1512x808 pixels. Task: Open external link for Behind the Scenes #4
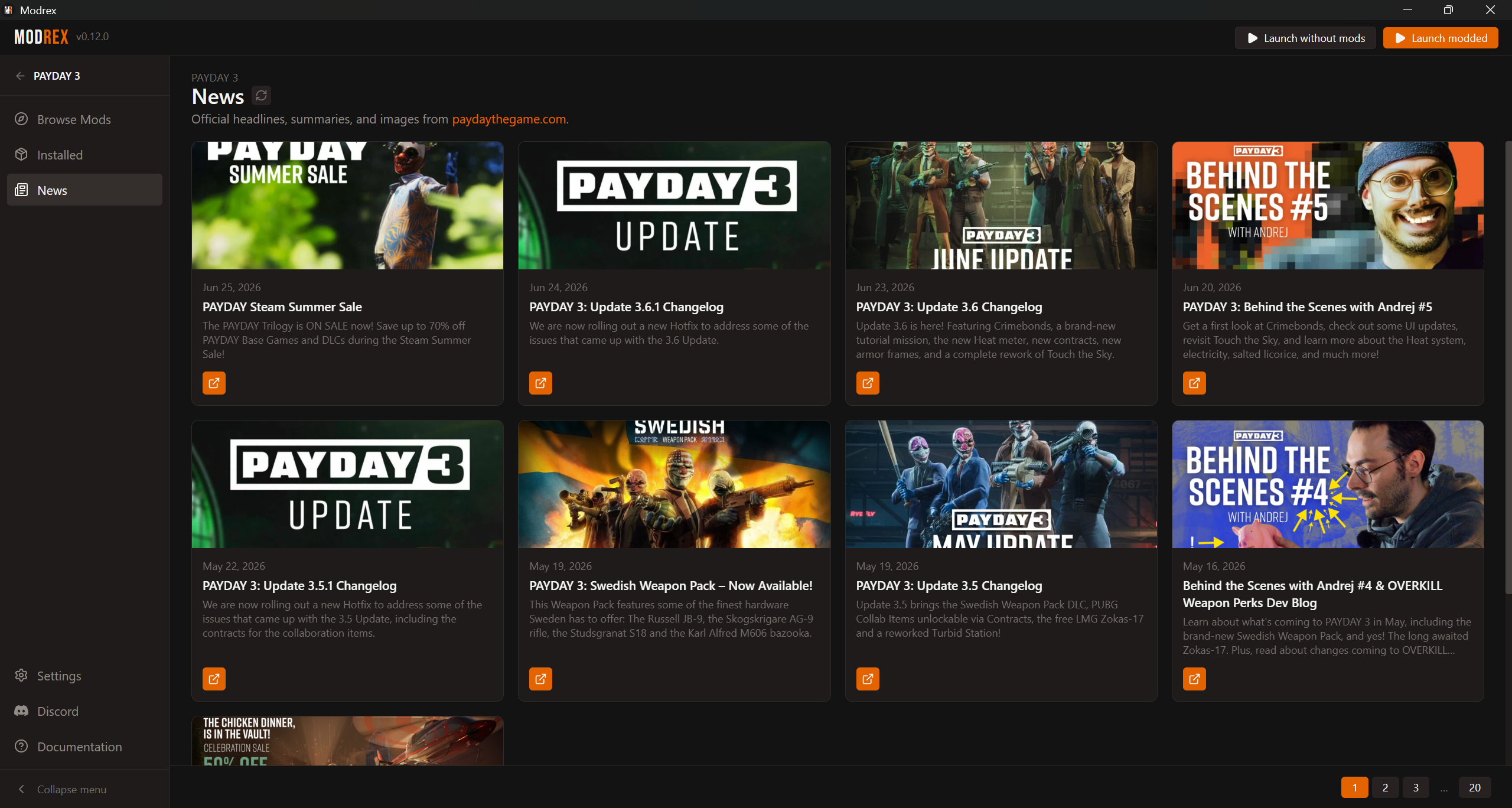(x=1194, y=679)
